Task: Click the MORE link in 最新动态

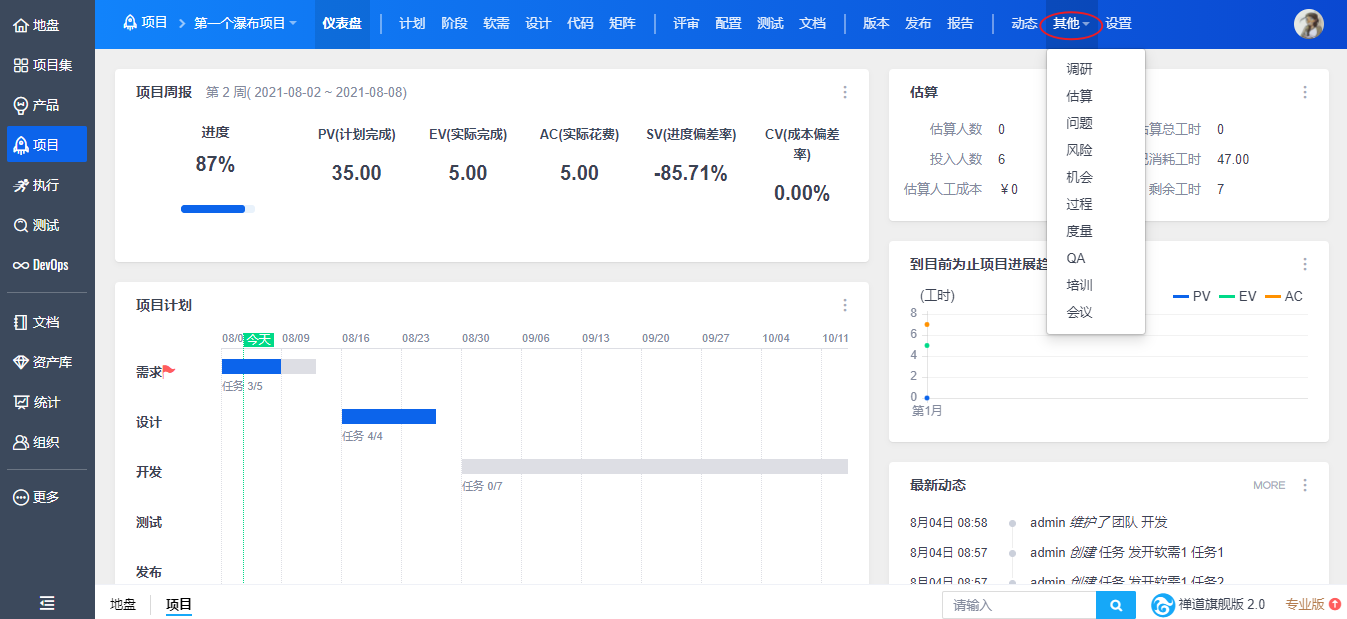Action: coord(1269,485)
